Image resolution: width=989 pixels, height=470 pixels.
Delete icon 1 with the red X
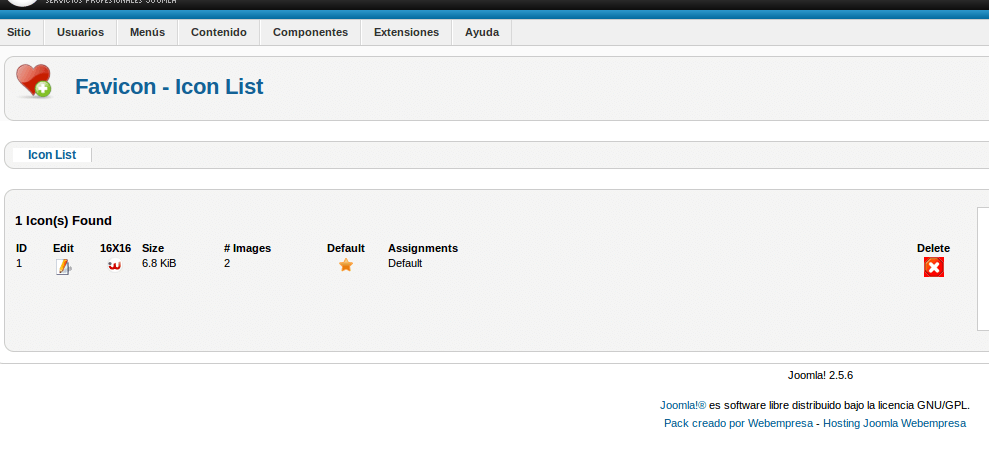[933, 267]
